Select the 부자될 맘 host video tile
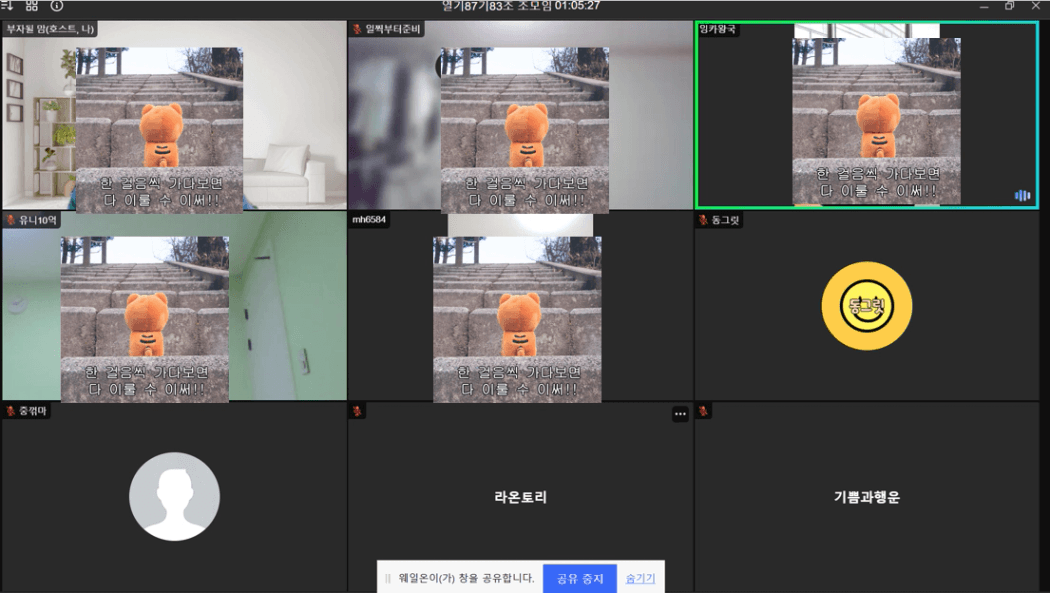 tap(174, 115)
